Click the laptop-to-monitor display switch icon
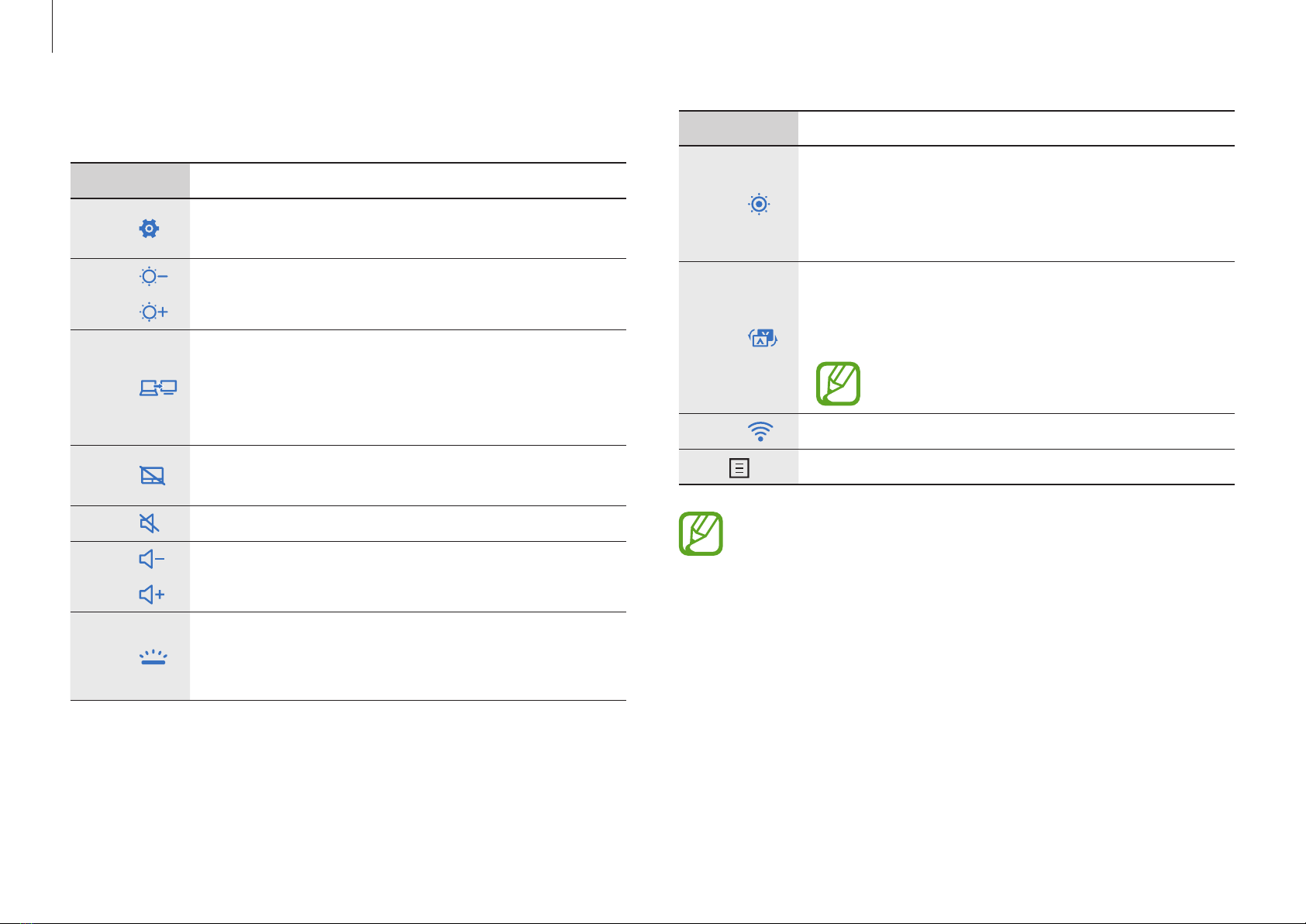The image size is (1306, 924). coord(158,388)
